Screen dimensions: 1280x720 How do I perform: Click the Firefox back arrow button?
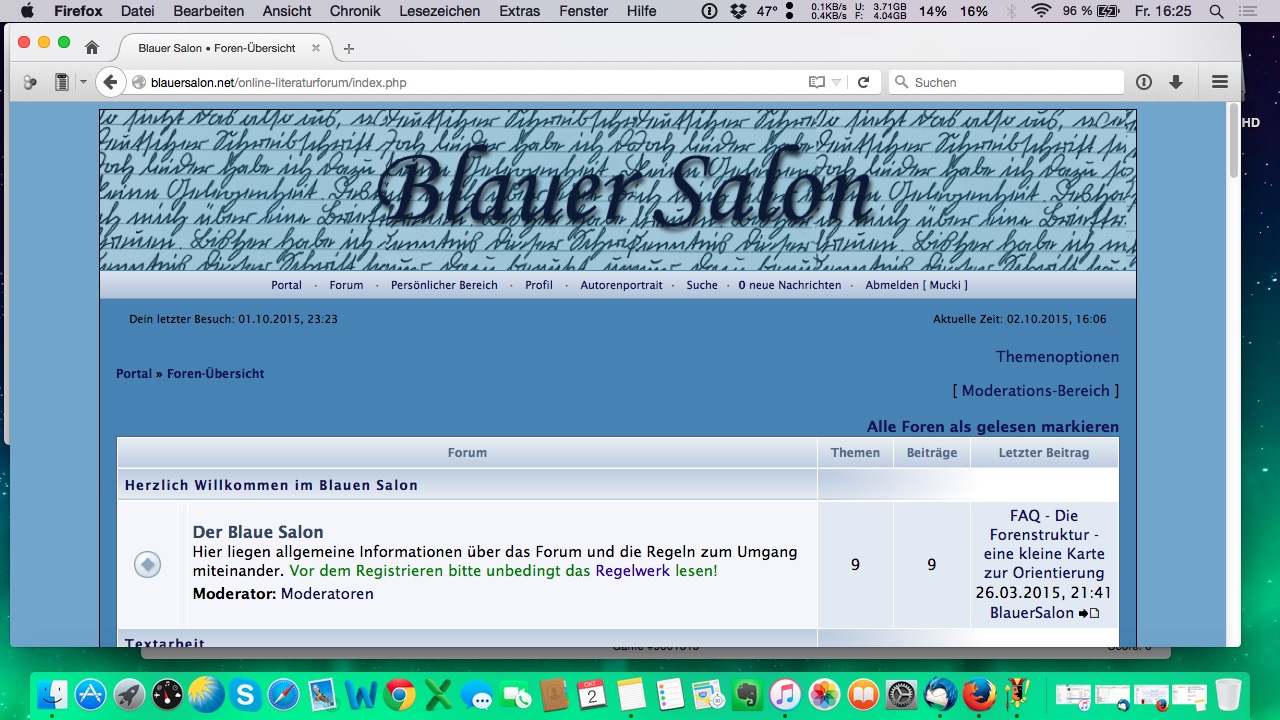[110, 83]
